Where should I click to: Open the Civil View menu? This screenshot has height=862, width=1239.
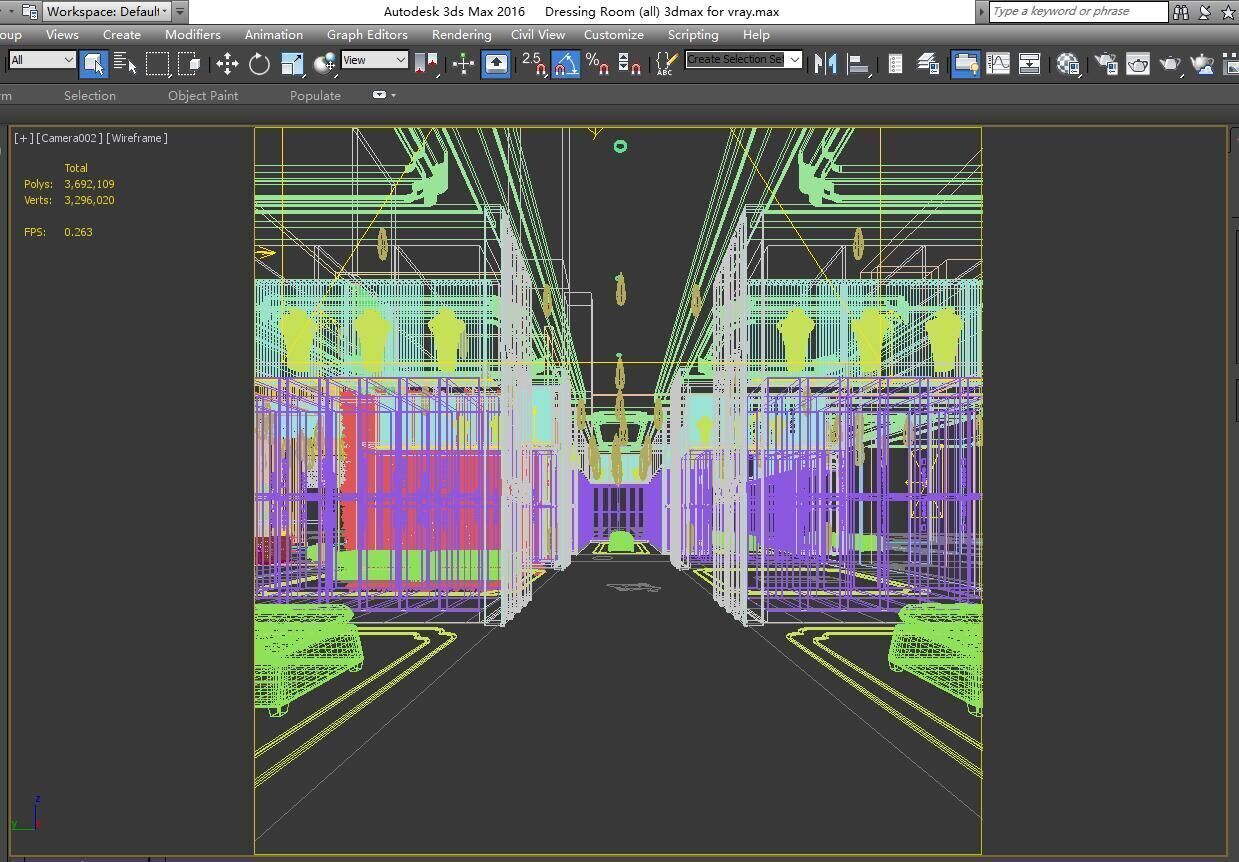[x=538, y=35]
